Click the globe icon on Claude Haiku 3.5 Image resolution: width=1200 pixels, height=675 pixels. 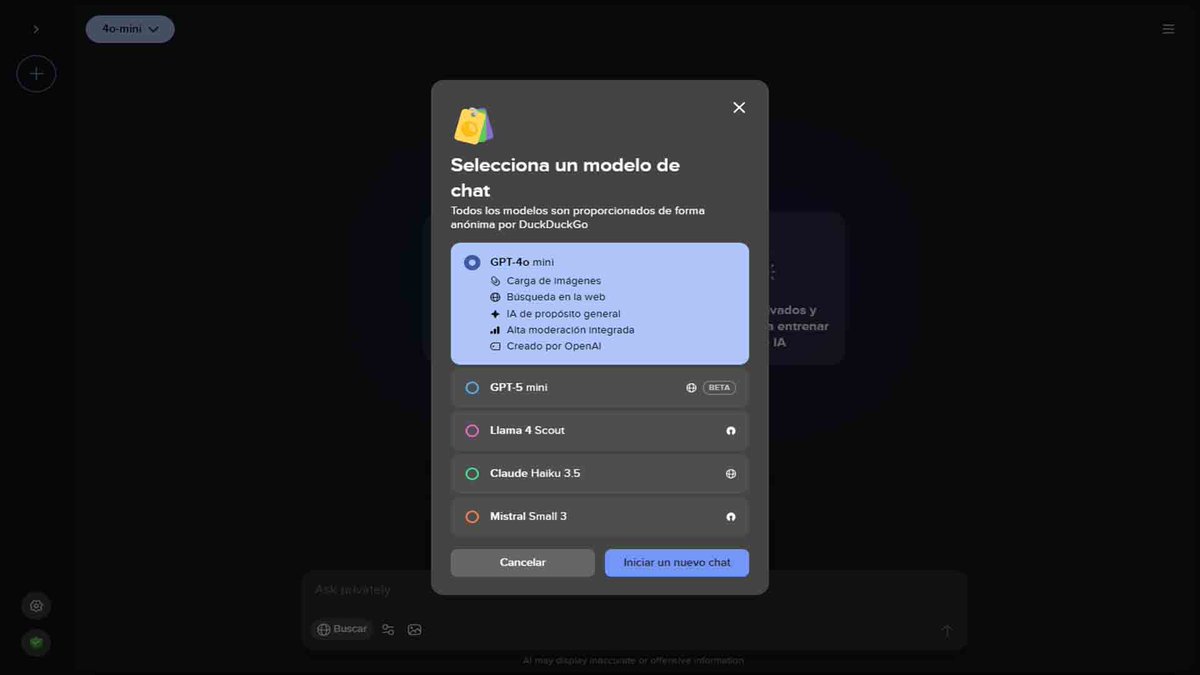731,474
